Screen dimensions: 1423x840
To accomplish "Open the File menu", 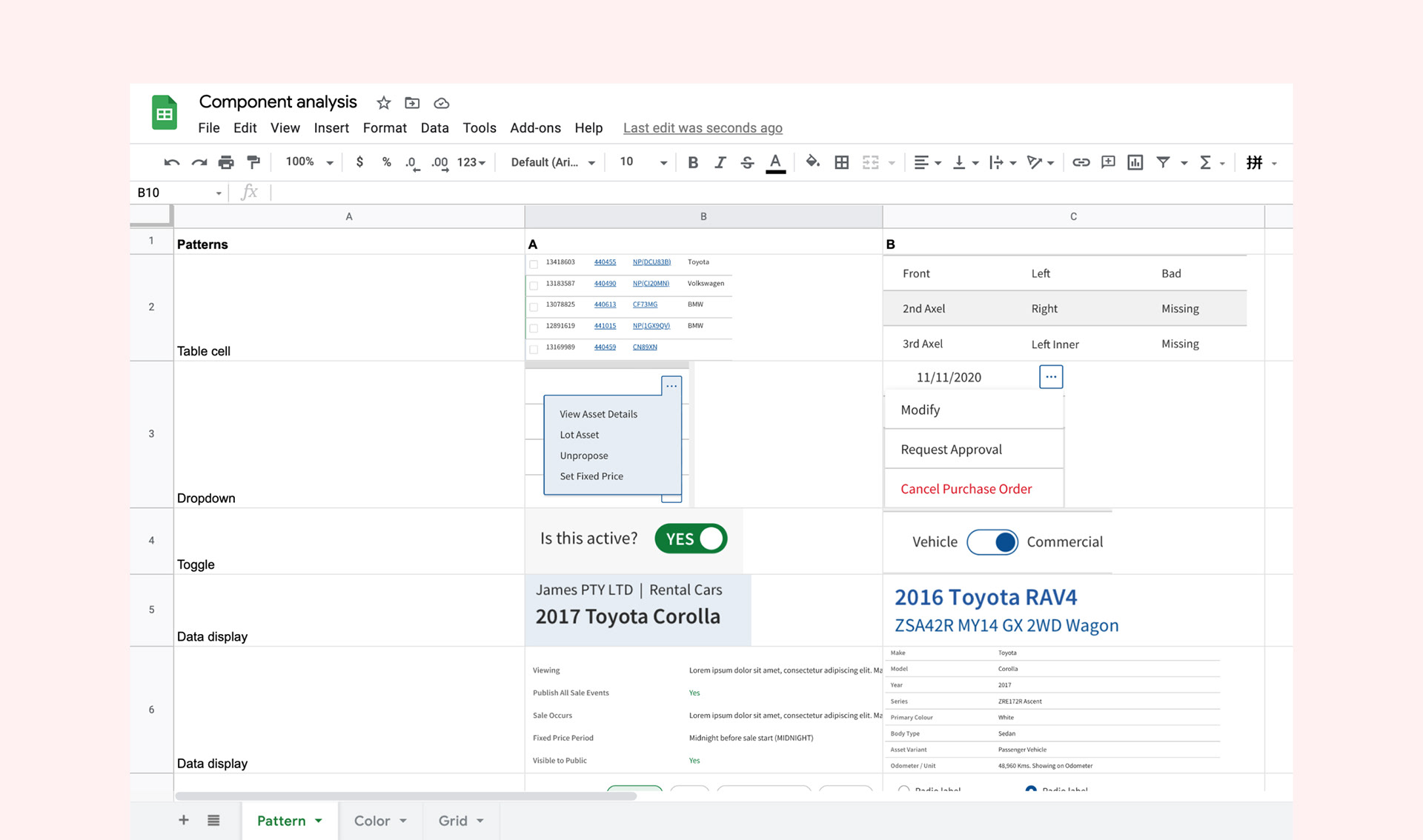I will pyautogui.click(x=209, y=128).
